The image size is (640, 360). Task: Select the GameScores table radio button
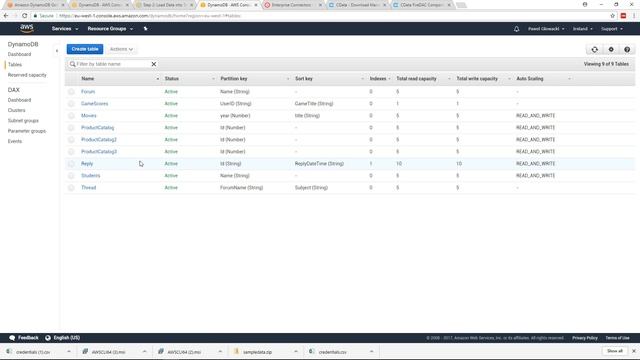pos(71,104)
